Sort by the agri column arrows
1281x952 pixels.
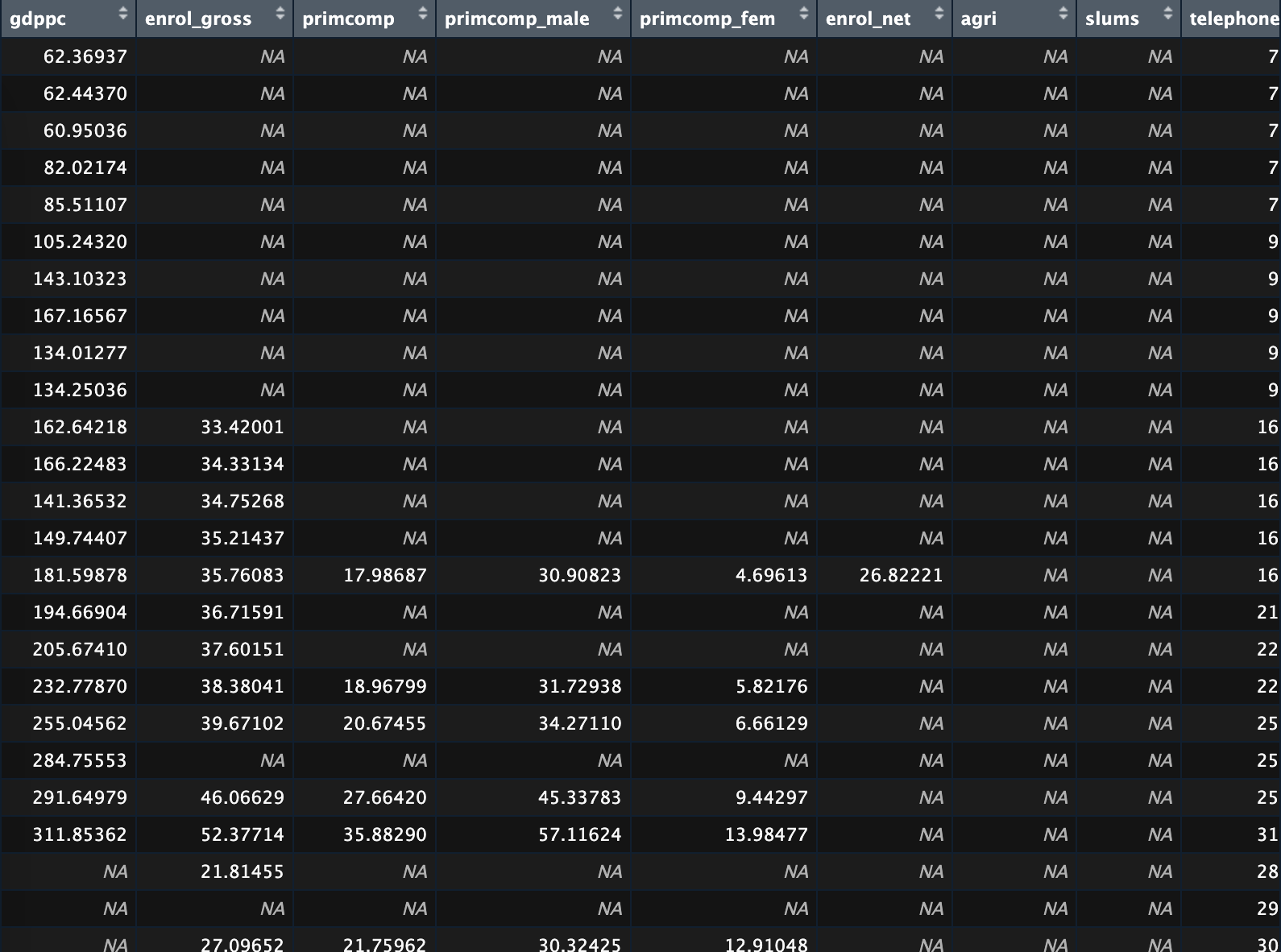[x=1063, y=13]
